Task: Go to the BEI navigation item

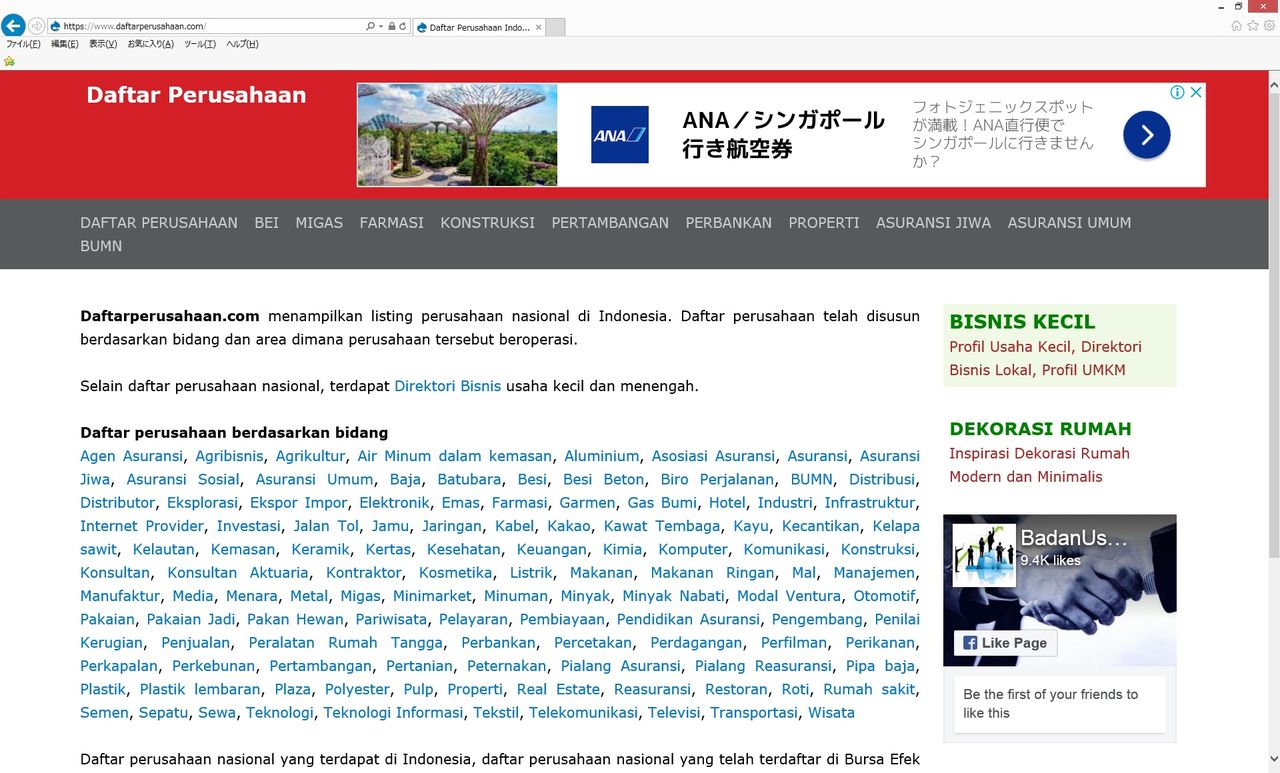Action: pyautogui.click(x=267, y=223)
